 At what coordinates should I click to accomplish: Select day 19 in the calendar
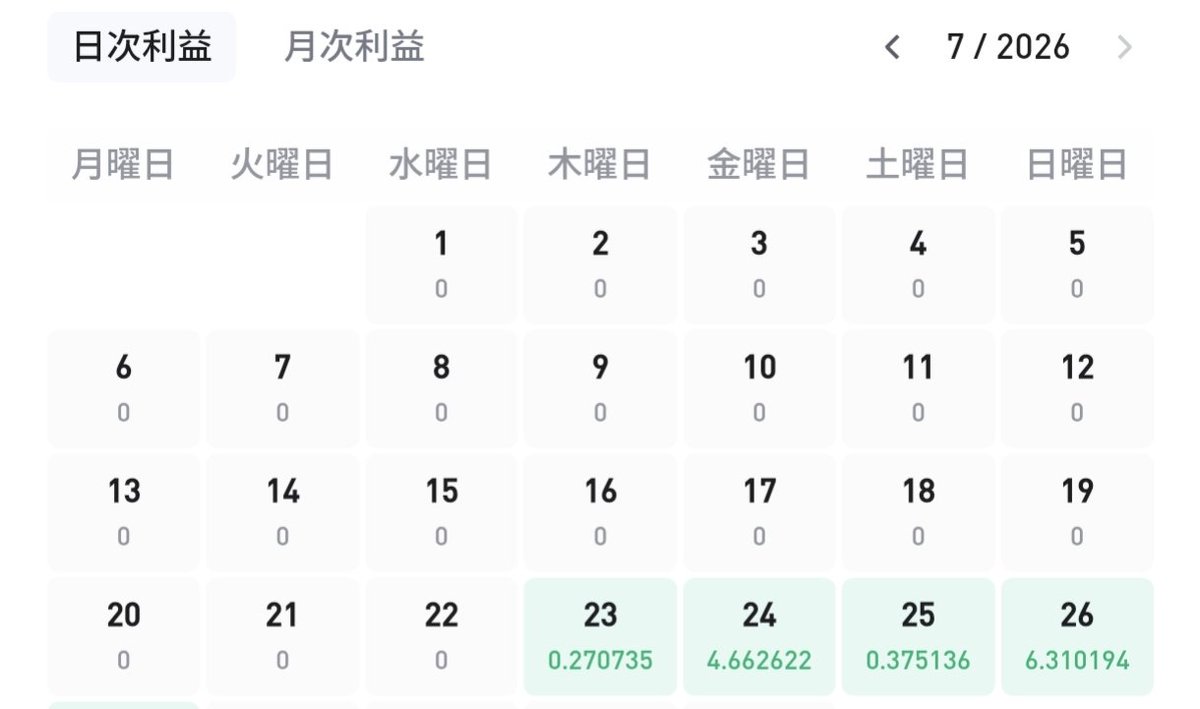tap(1077, 513)
